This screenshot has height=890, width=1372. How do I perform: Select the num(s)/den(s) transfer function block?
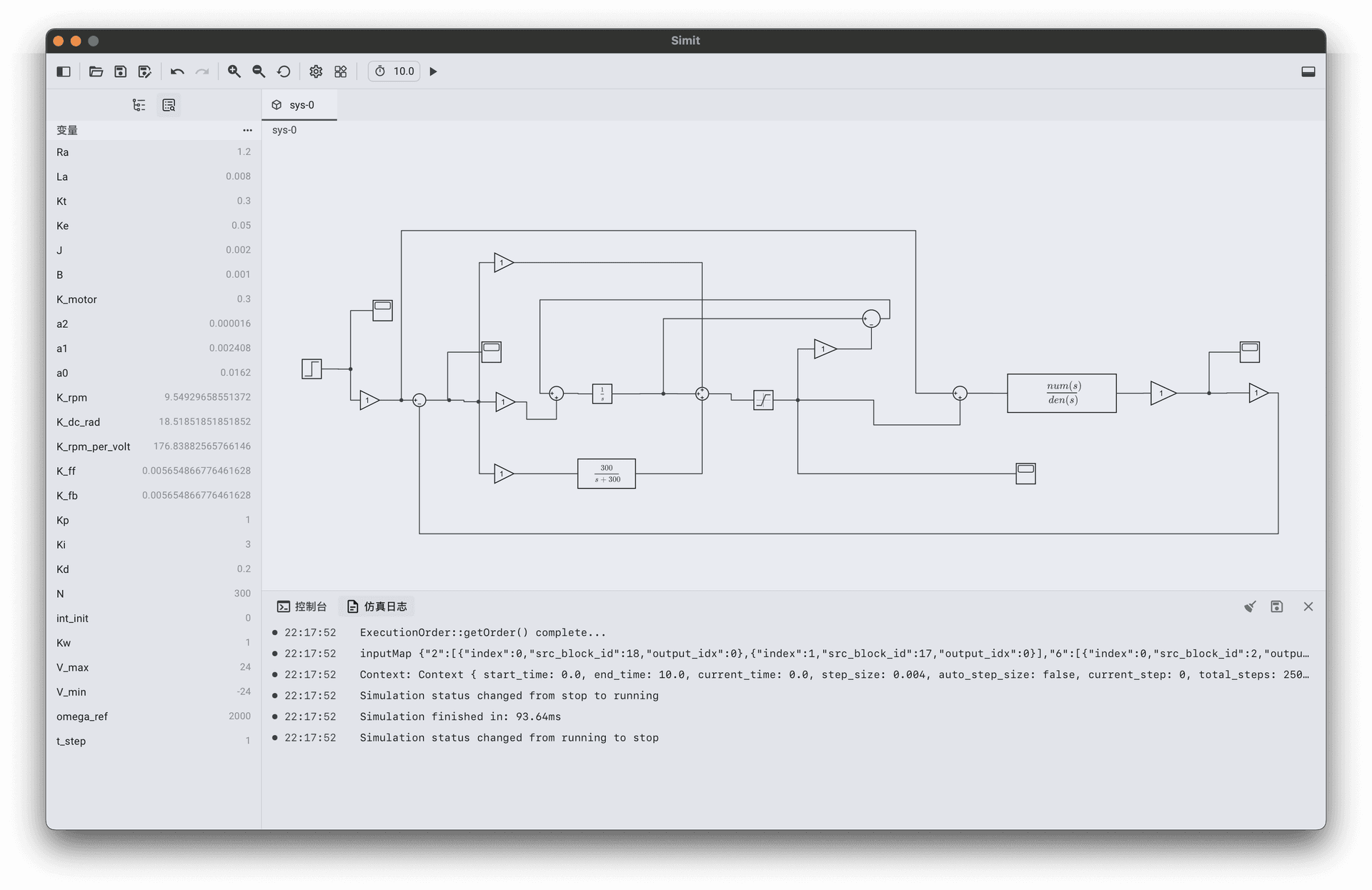1062,393
